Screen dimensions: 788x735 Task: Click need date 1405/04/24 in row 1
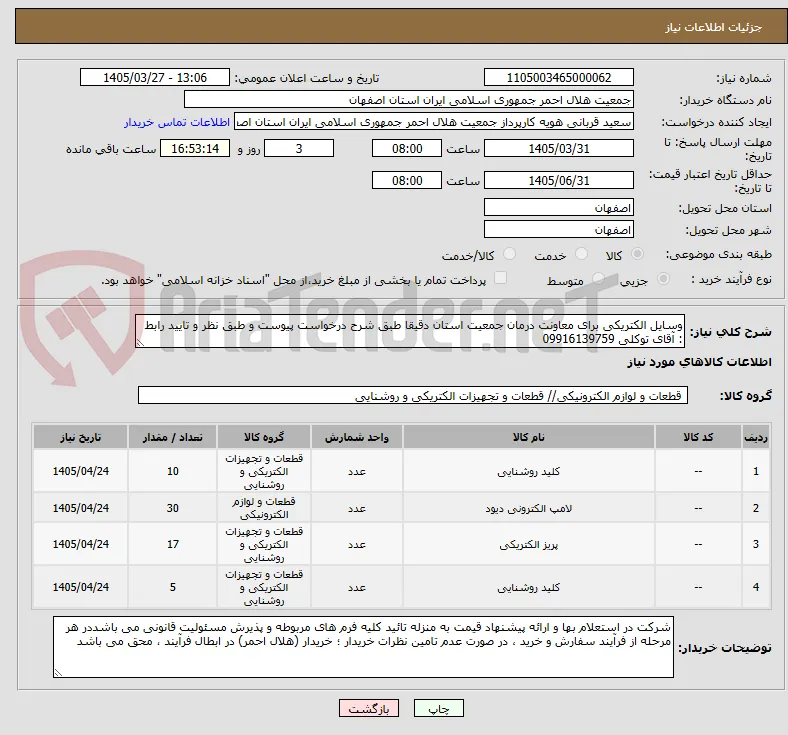(80, 471)
